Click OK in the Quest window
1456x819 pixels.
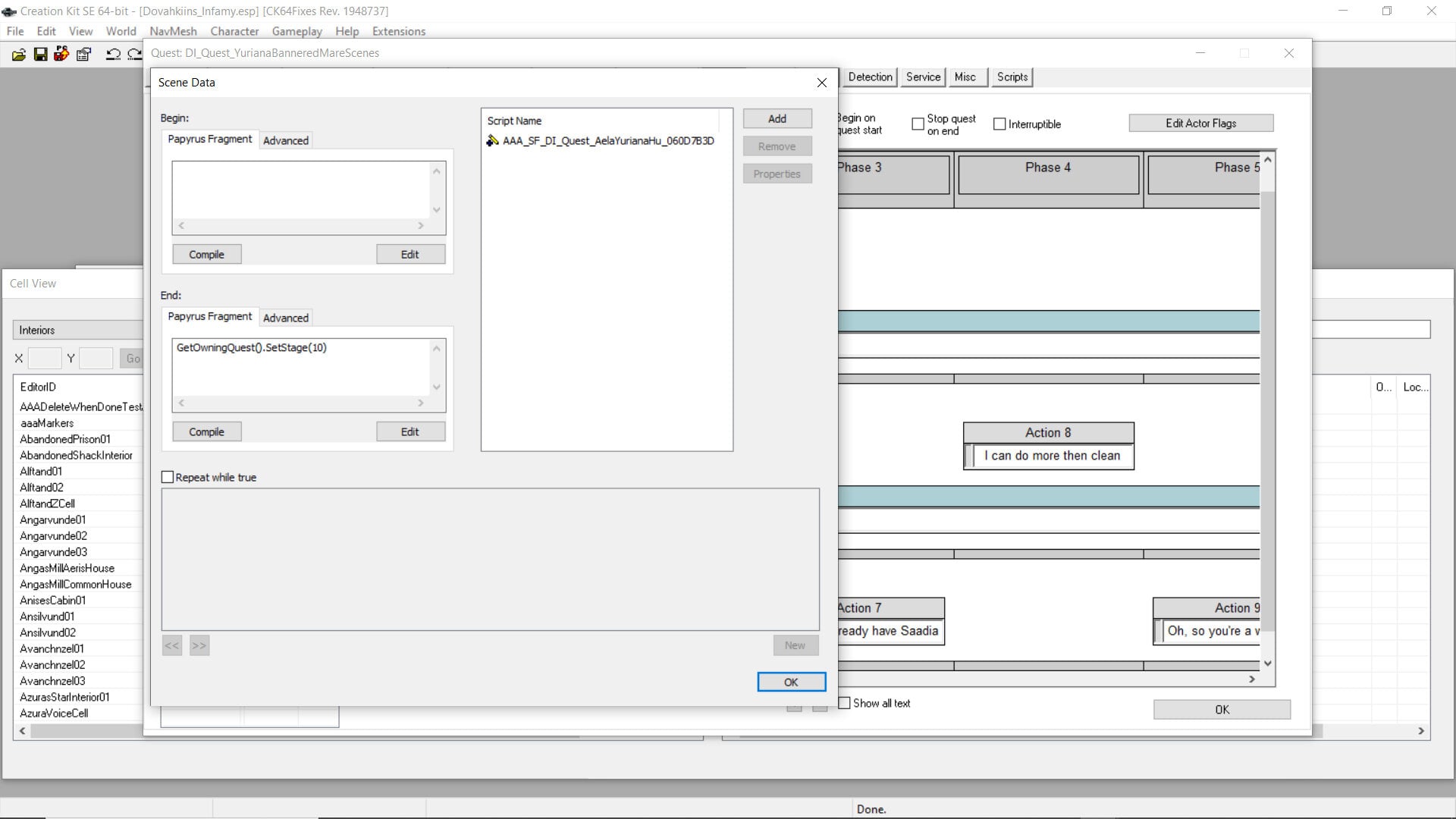pos(1222,709)
